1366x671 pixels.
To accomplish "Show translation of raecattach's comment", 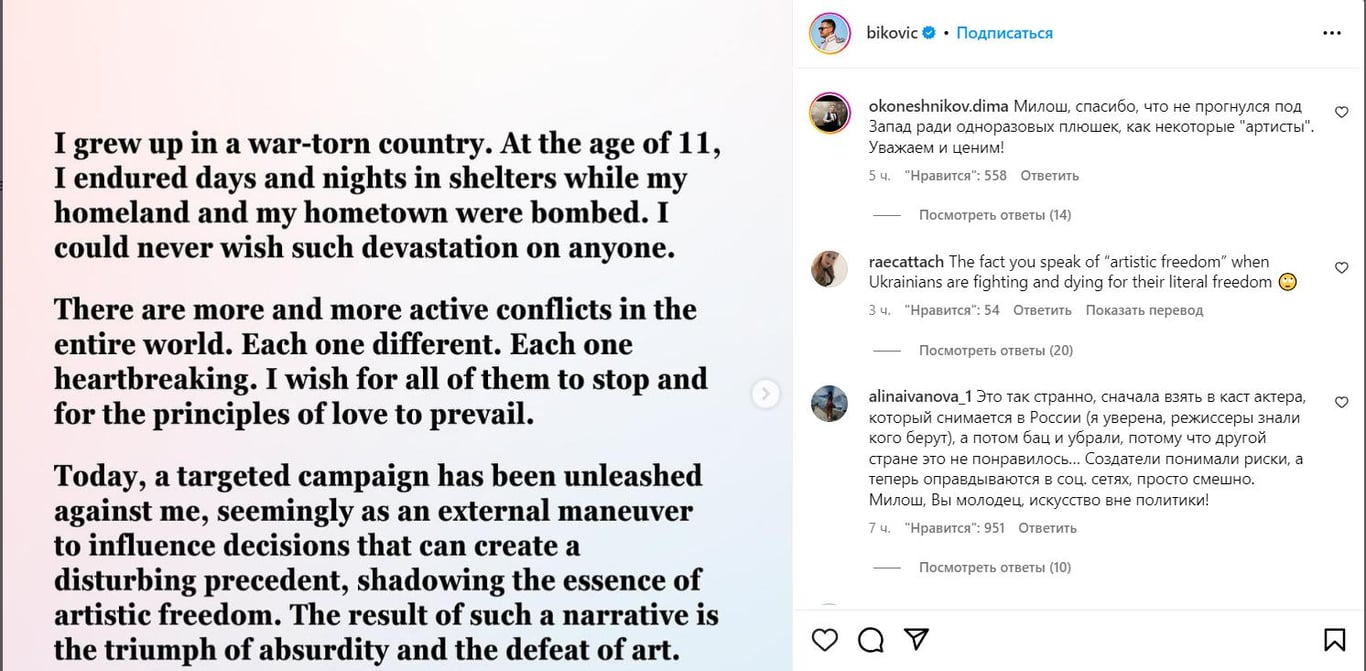I will (x=1144, y=310).
